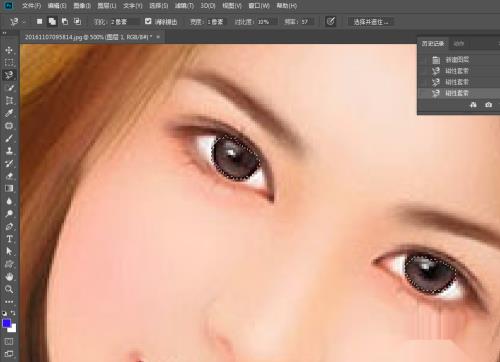Click the blue foreground color swatch
This screenshot has width=500, height=362.
tap(6, 323)
